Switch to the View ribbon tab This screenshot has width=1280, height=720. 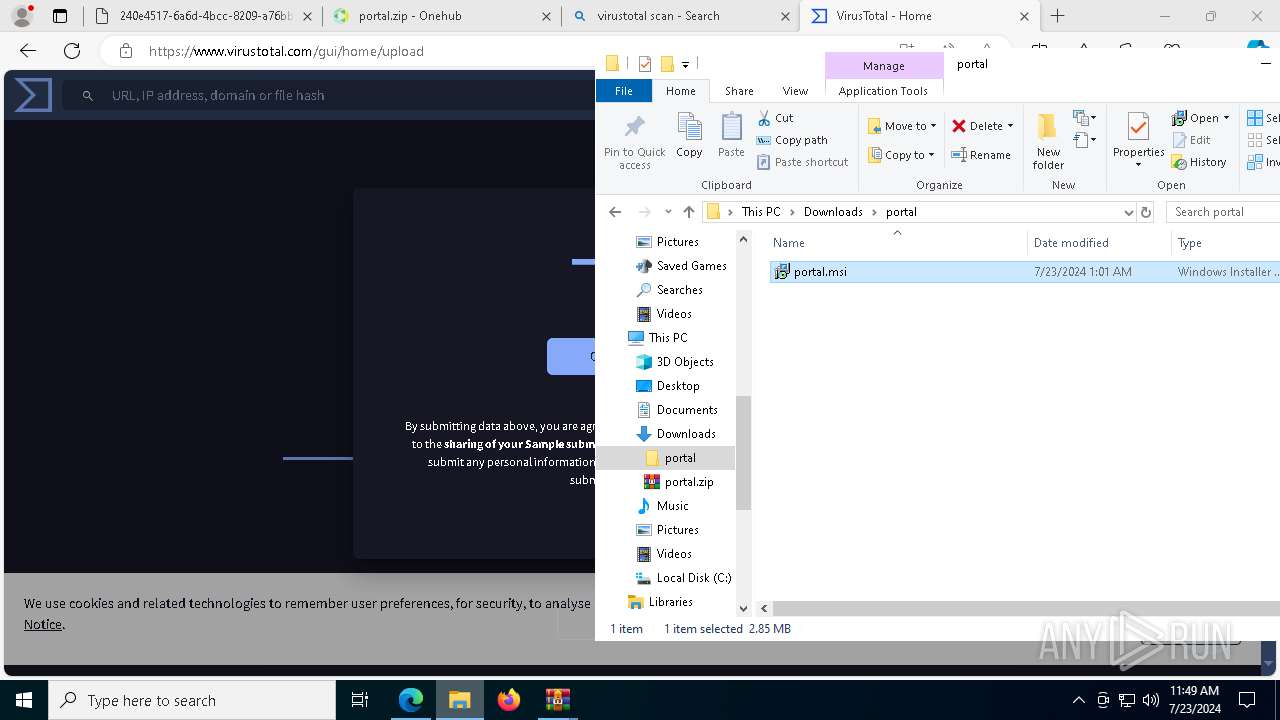coord(795,91)
